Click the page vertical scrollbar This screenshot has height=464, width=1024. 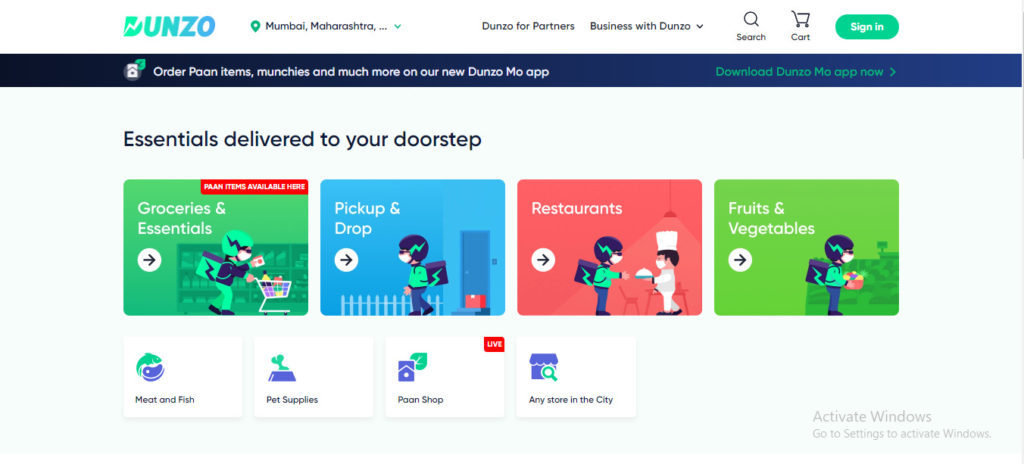[1019, 100]
